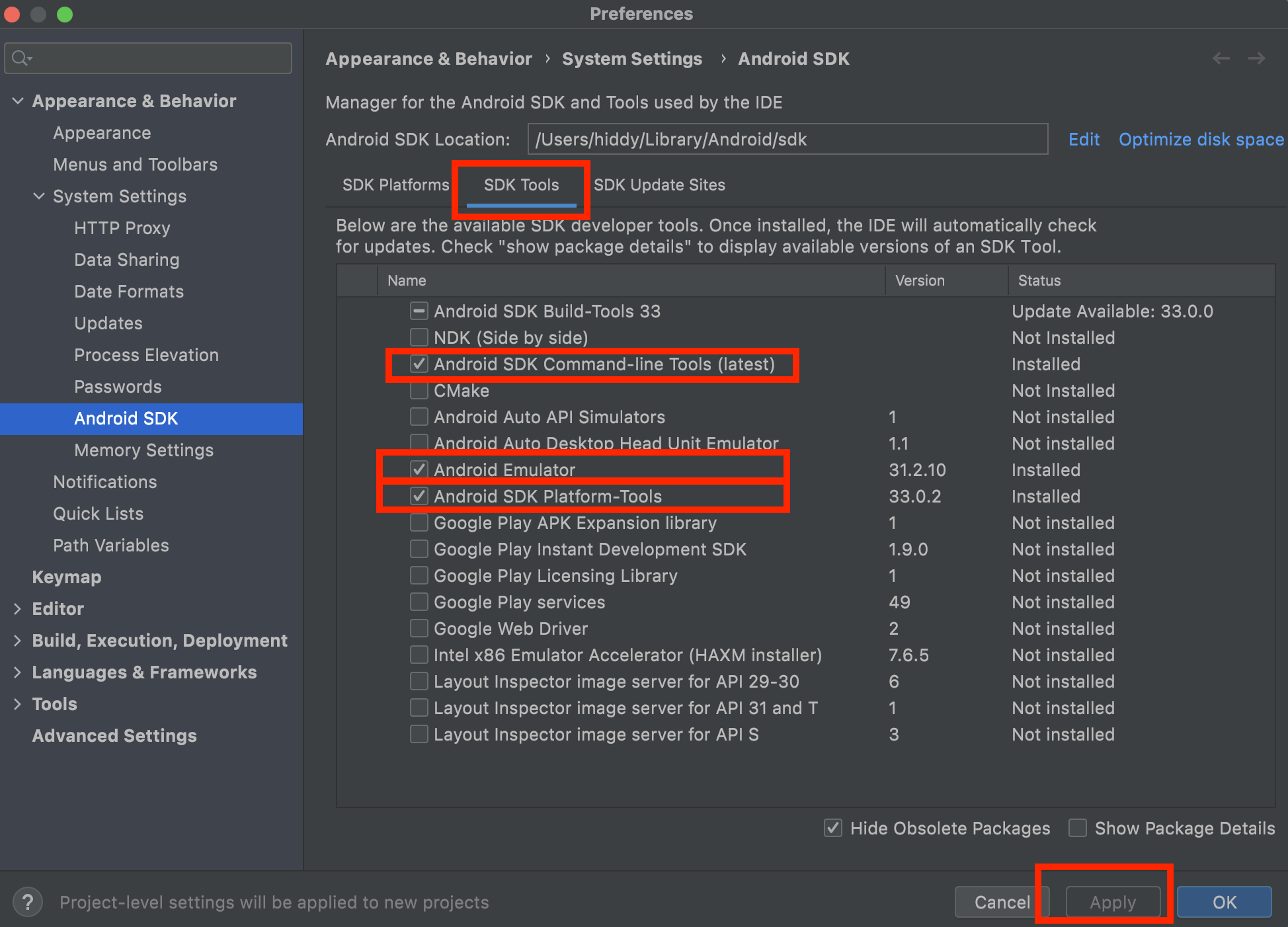Click the Apply button
This screenshot has height=927, width=1288.
click(1113, 902)
